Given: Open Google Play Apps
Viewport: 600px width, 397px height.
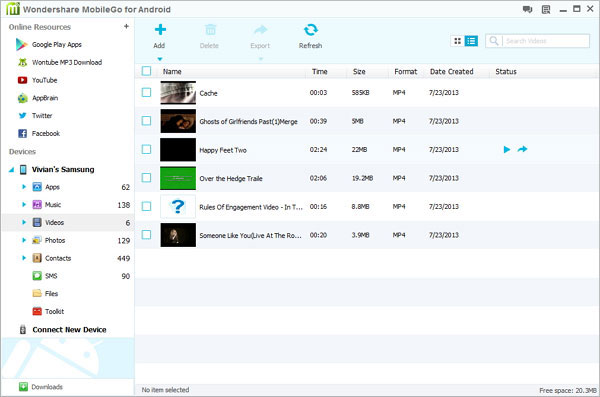Looking at the screenshot, I should 57,44.
